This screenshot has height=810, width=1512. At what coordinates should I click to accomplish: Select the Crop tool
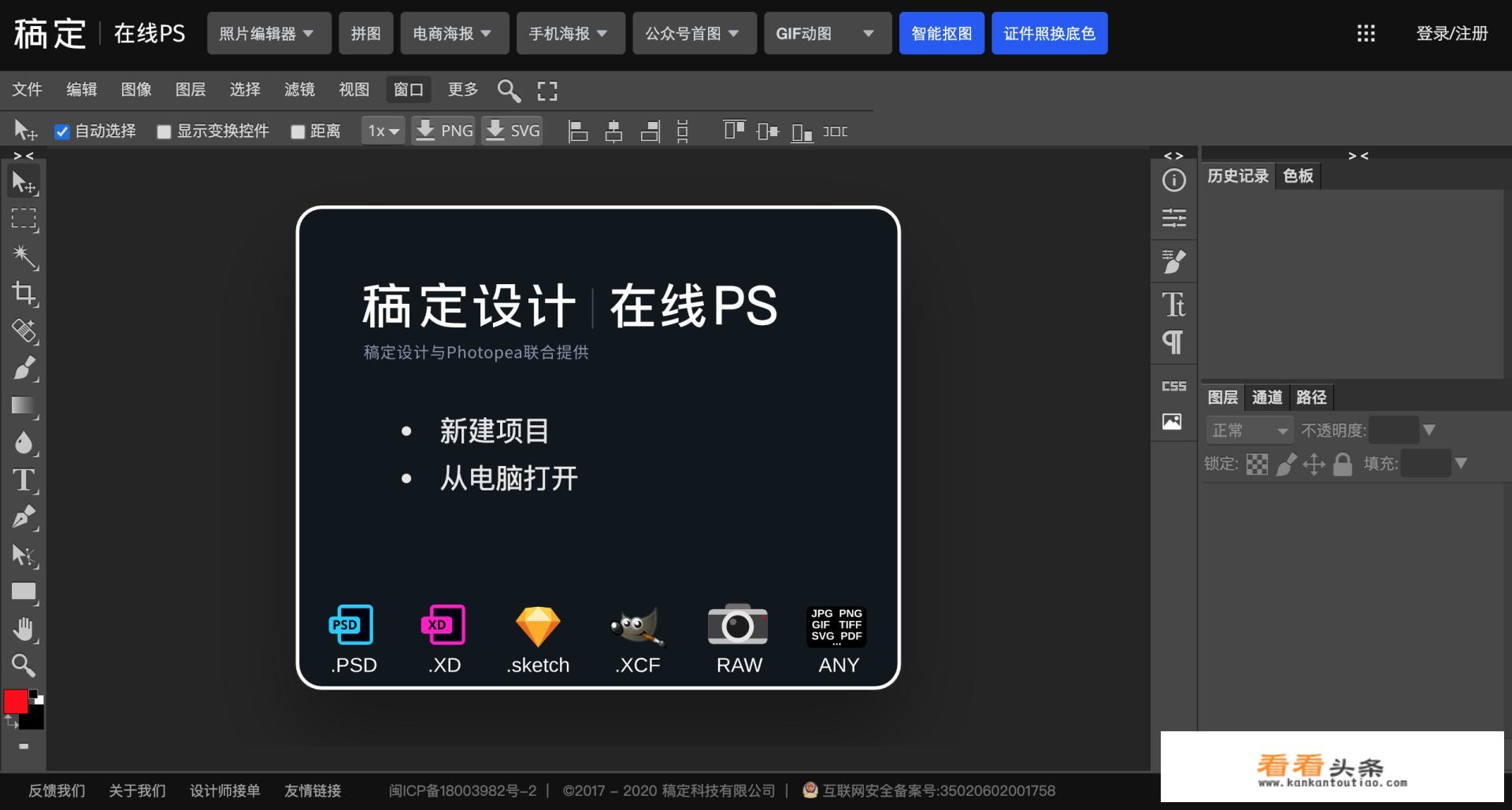coord(24,293)
